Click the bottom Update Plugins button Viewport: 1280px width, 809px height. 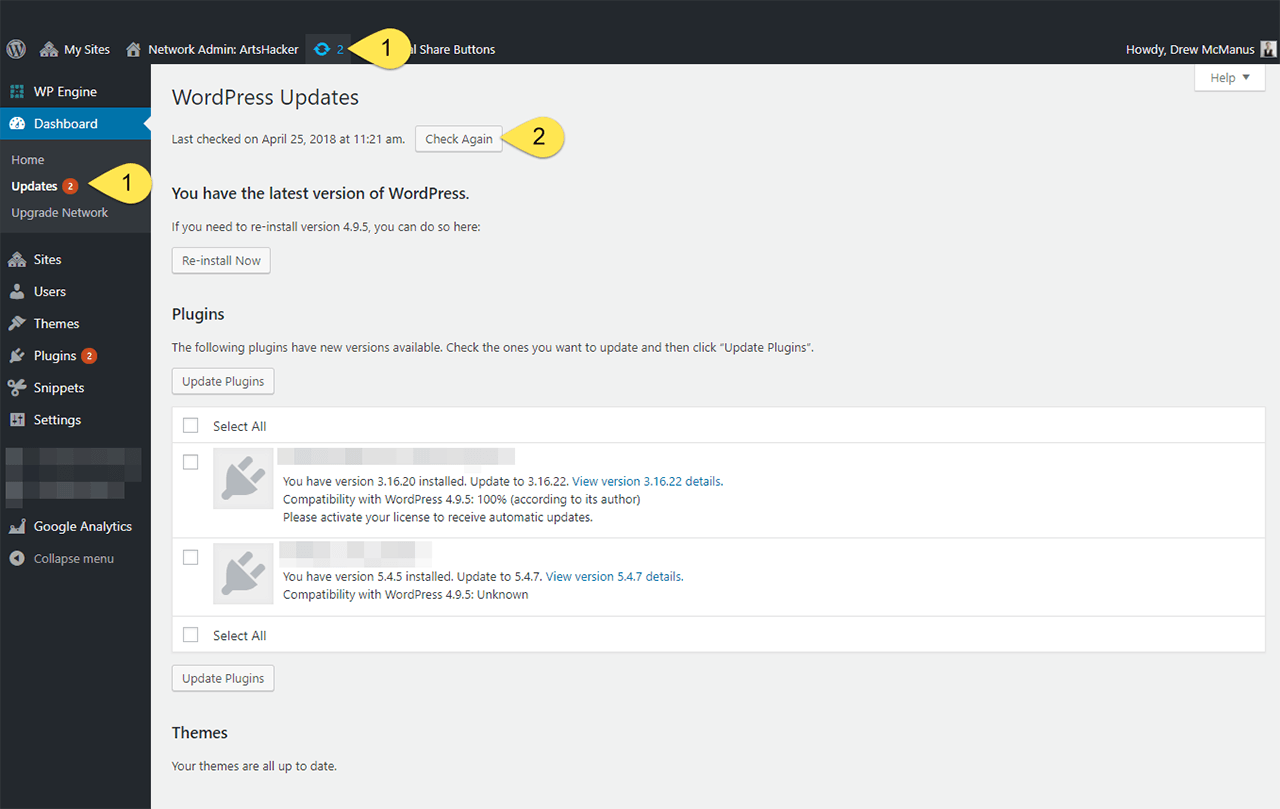tap(223, 678)
